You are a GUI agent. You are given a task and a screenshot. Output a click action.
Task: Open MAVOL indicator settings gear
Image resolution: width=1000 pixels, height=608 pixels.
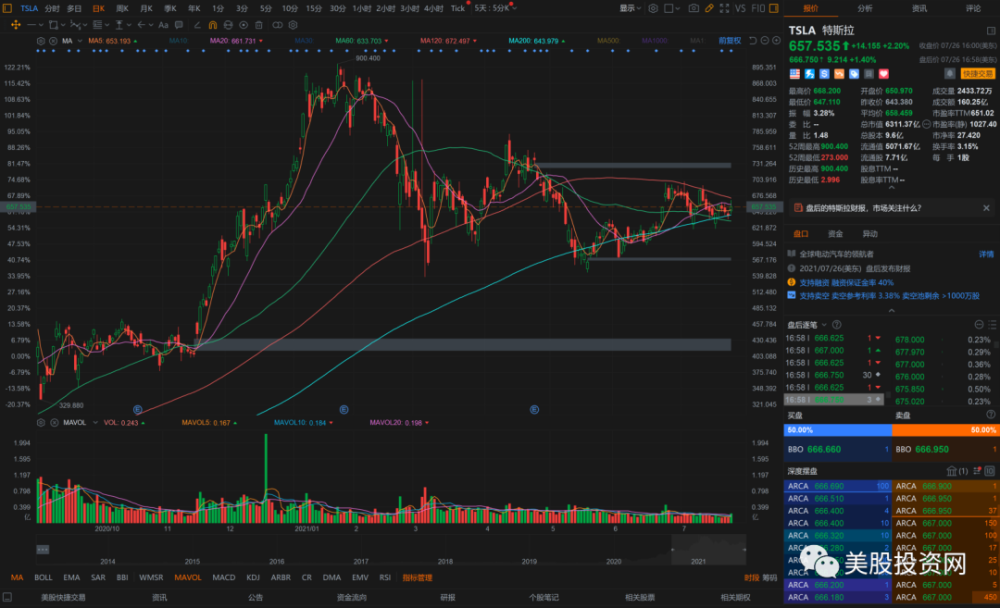[41, 422]
